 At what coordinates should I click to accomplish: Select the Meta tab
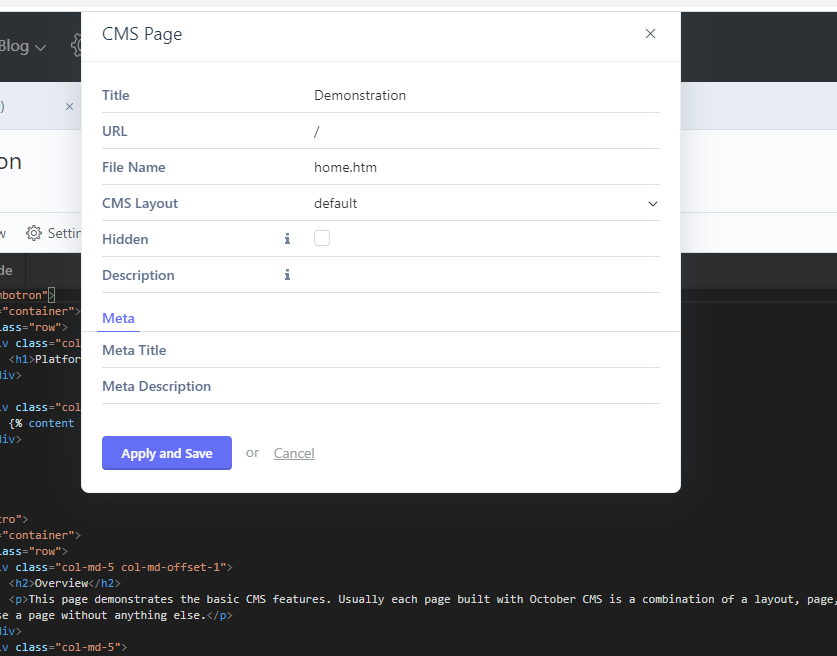click(118, 318)
